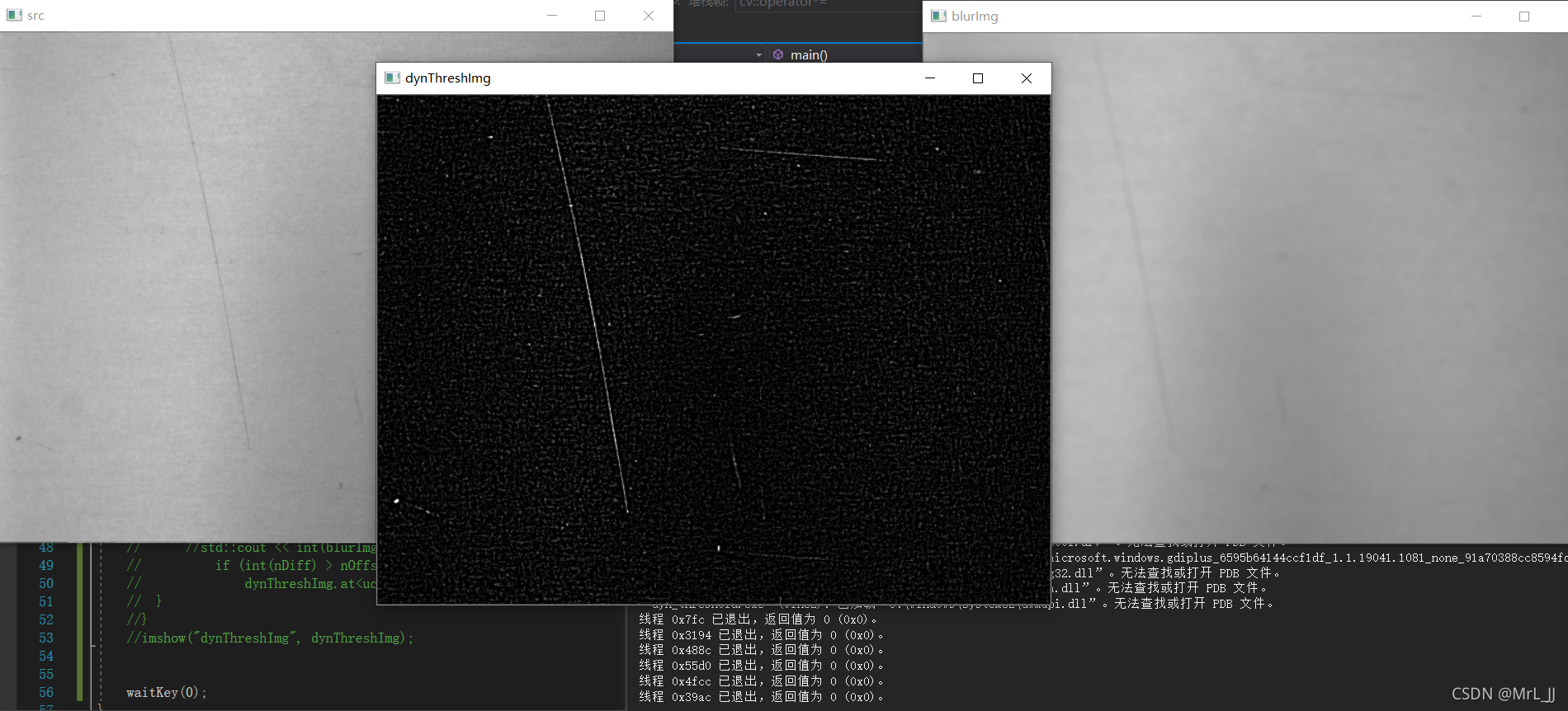The image size is (1568, 711).
Task: Click the thresholded image in dynThreshImg window
Action: click(x=714, y=350)
